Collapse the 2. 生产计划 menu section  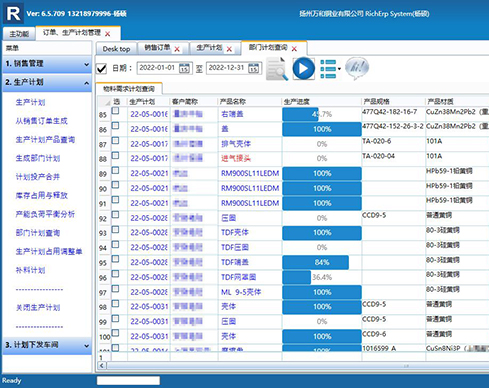pyautogui.click(x=47, y=82)
